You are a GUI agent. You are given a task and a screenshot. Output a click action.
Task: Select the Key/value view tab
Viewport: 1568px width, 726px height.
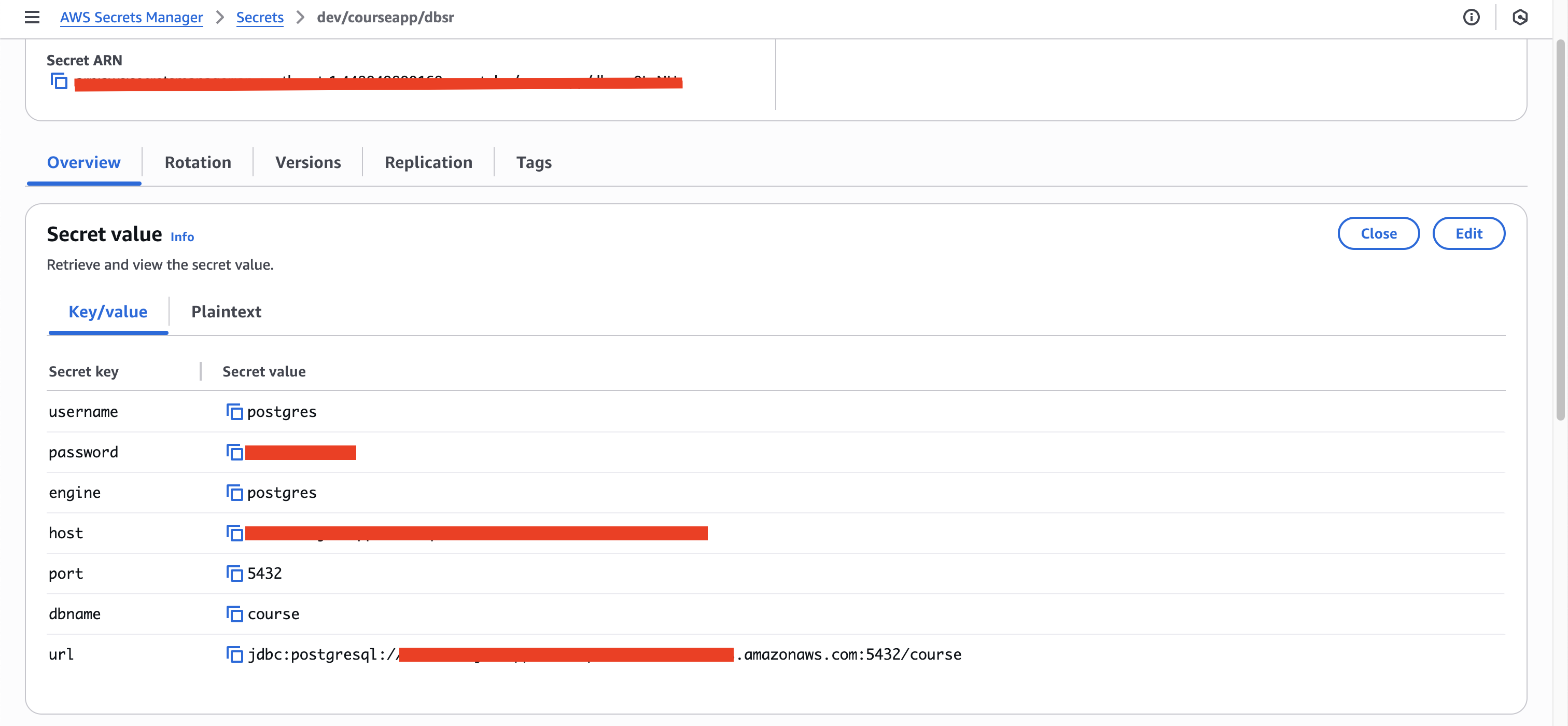pos(108,312)
